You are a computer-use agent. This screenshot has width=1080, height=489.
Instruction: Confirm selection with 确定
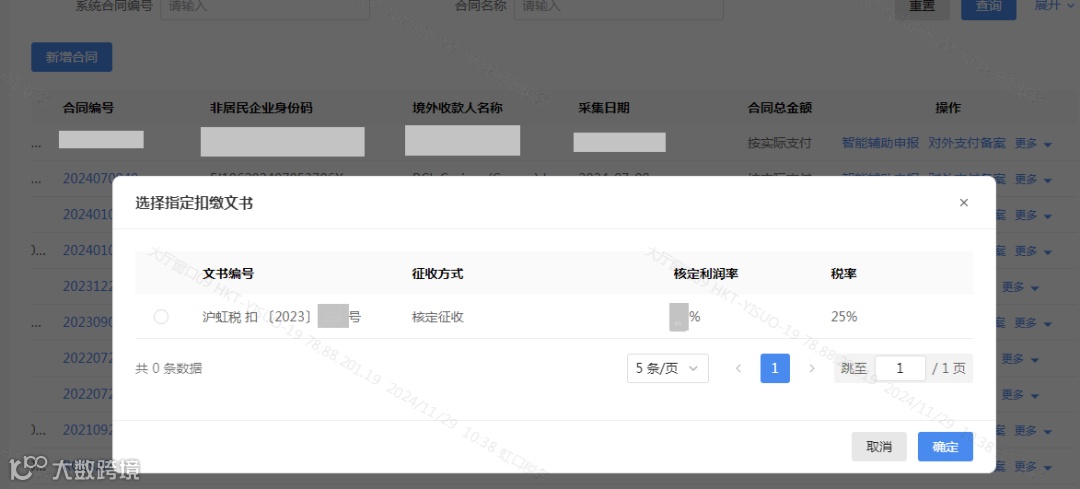point(945,447)
